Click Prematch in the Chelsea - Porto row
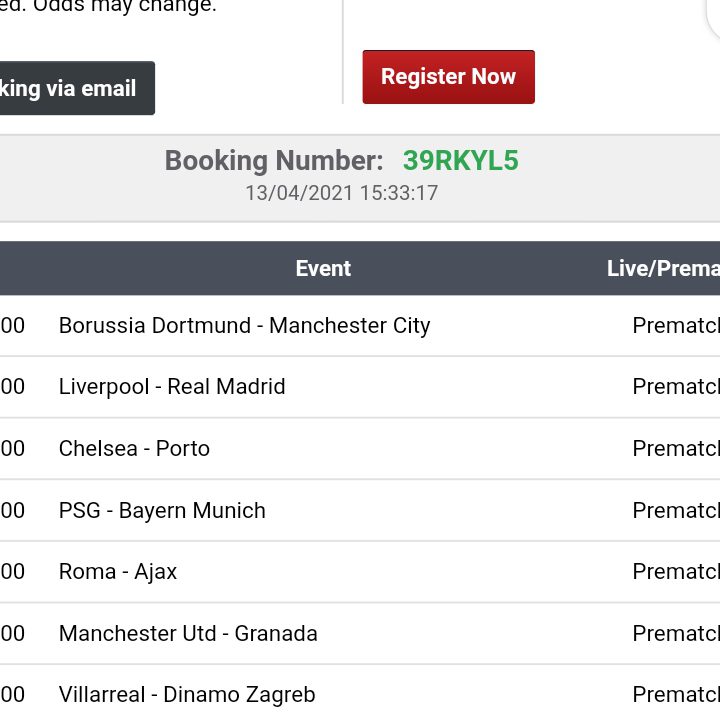 675,449
